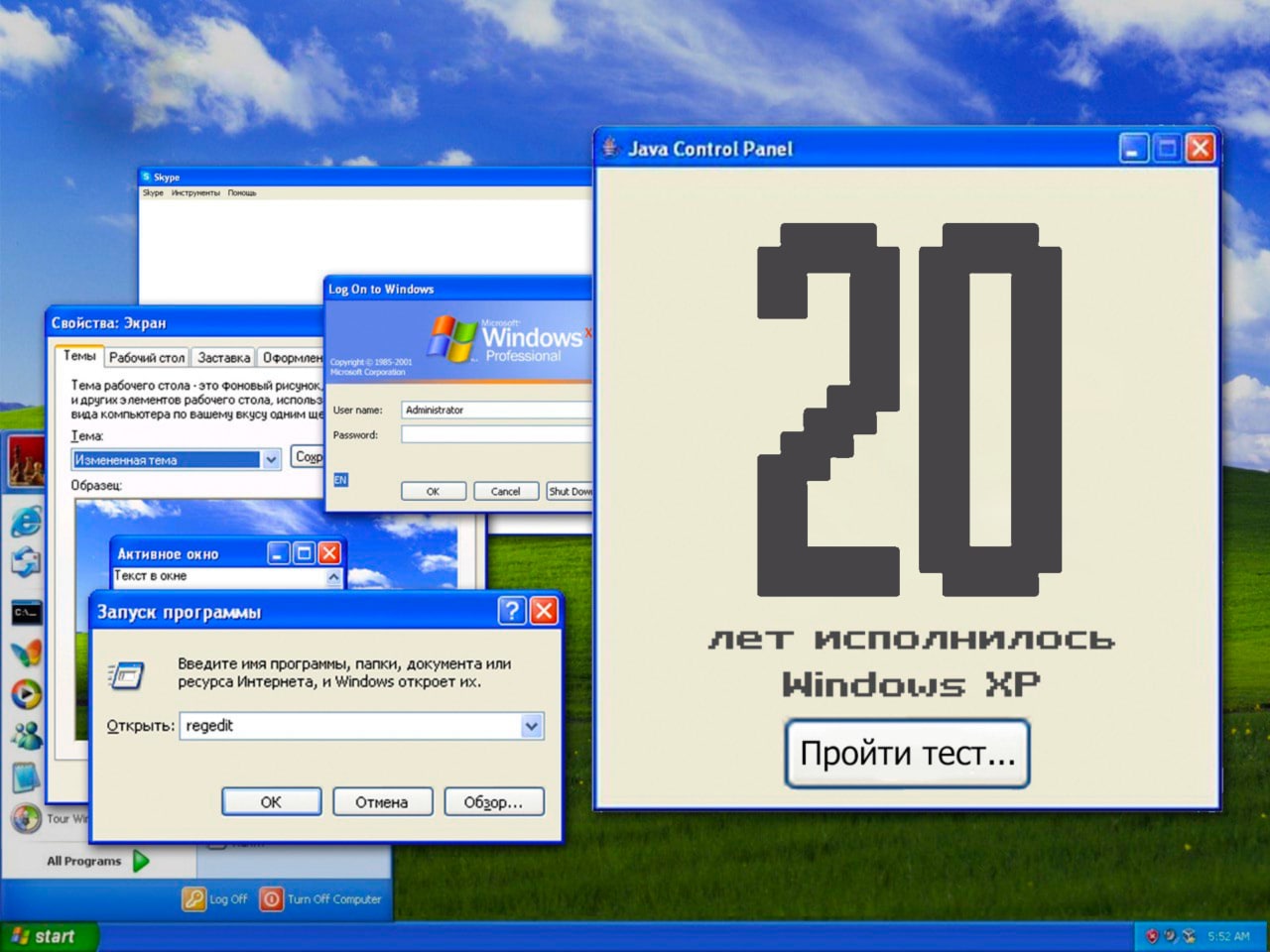
Task: Open the sync arrows icon below Internet Explorer
Action: pyautogui.click(x=26, y=562)
